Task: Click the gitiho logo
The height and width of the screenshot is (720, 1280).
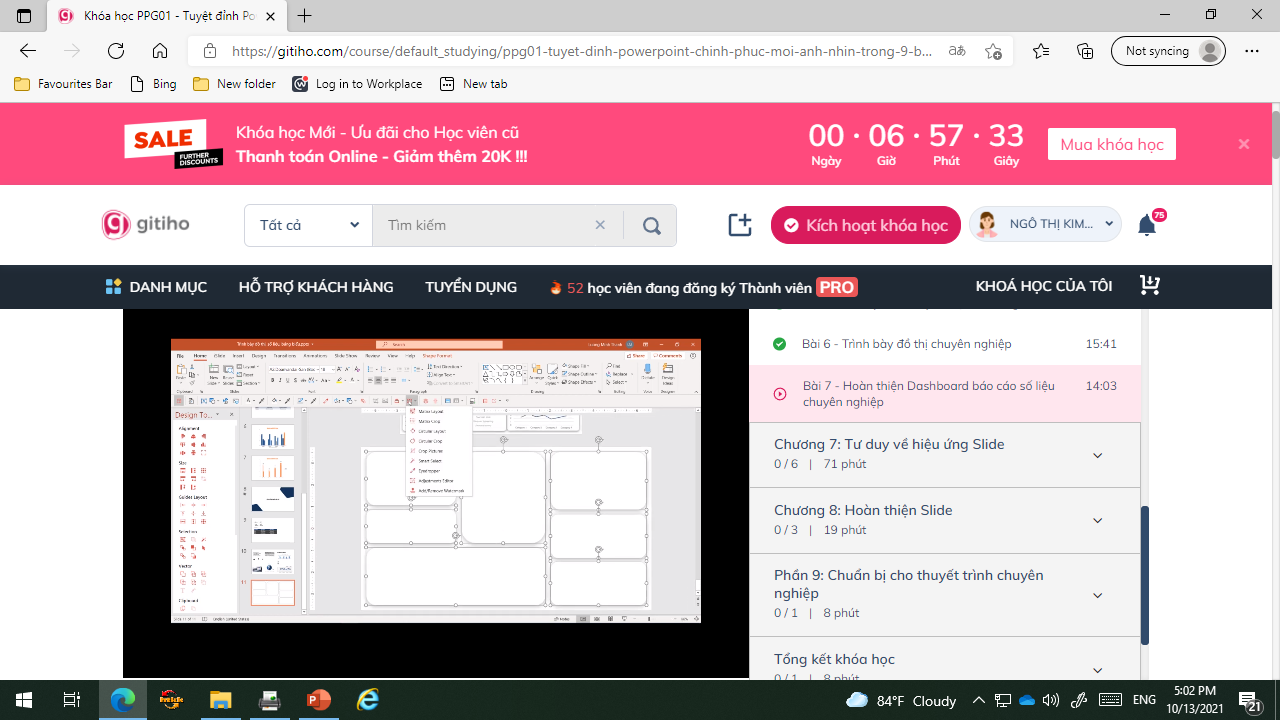Action: click(x=146, y=225)
